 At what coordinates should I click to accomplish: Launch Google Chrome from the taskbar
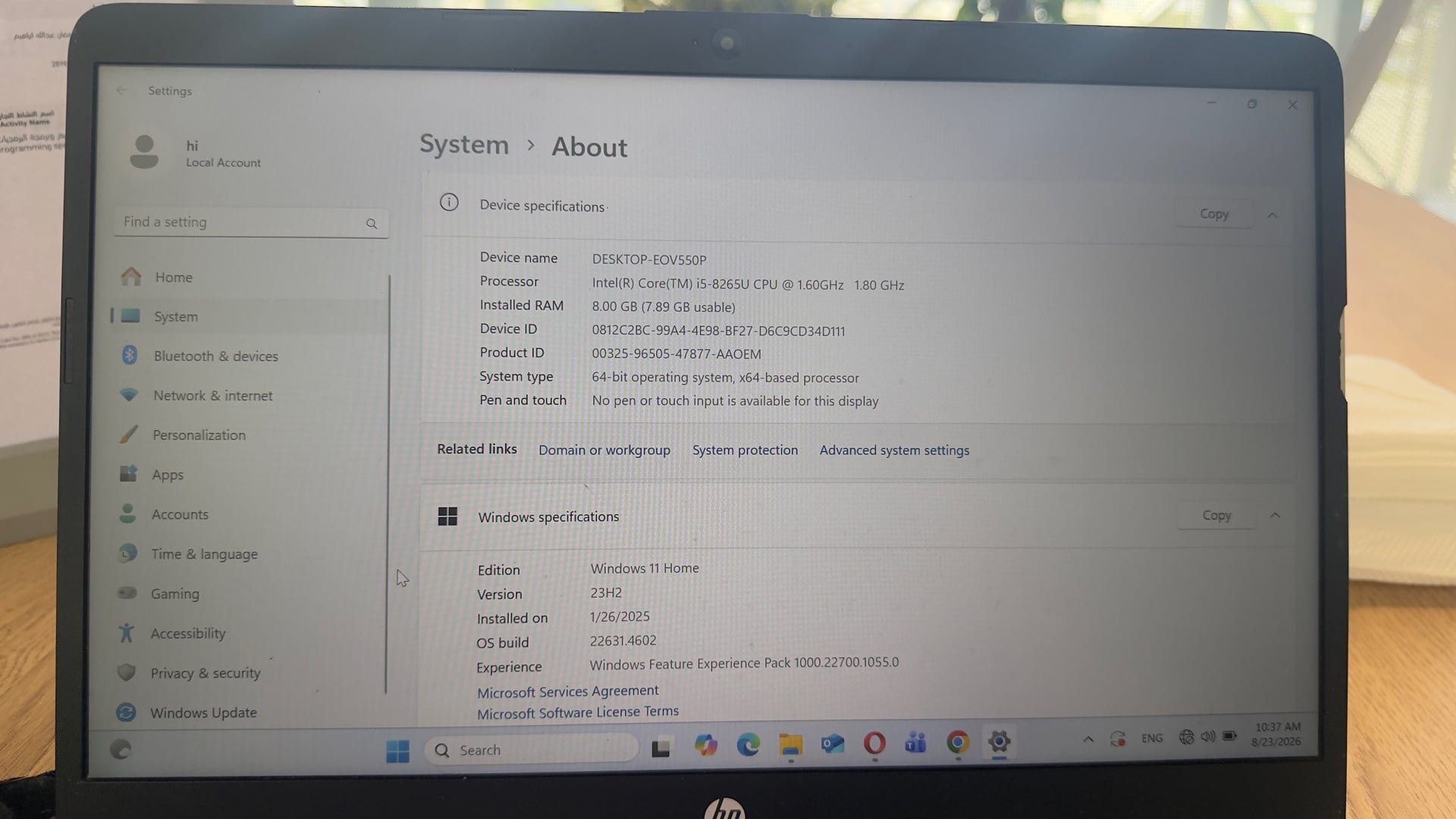(x=958, y=742)
